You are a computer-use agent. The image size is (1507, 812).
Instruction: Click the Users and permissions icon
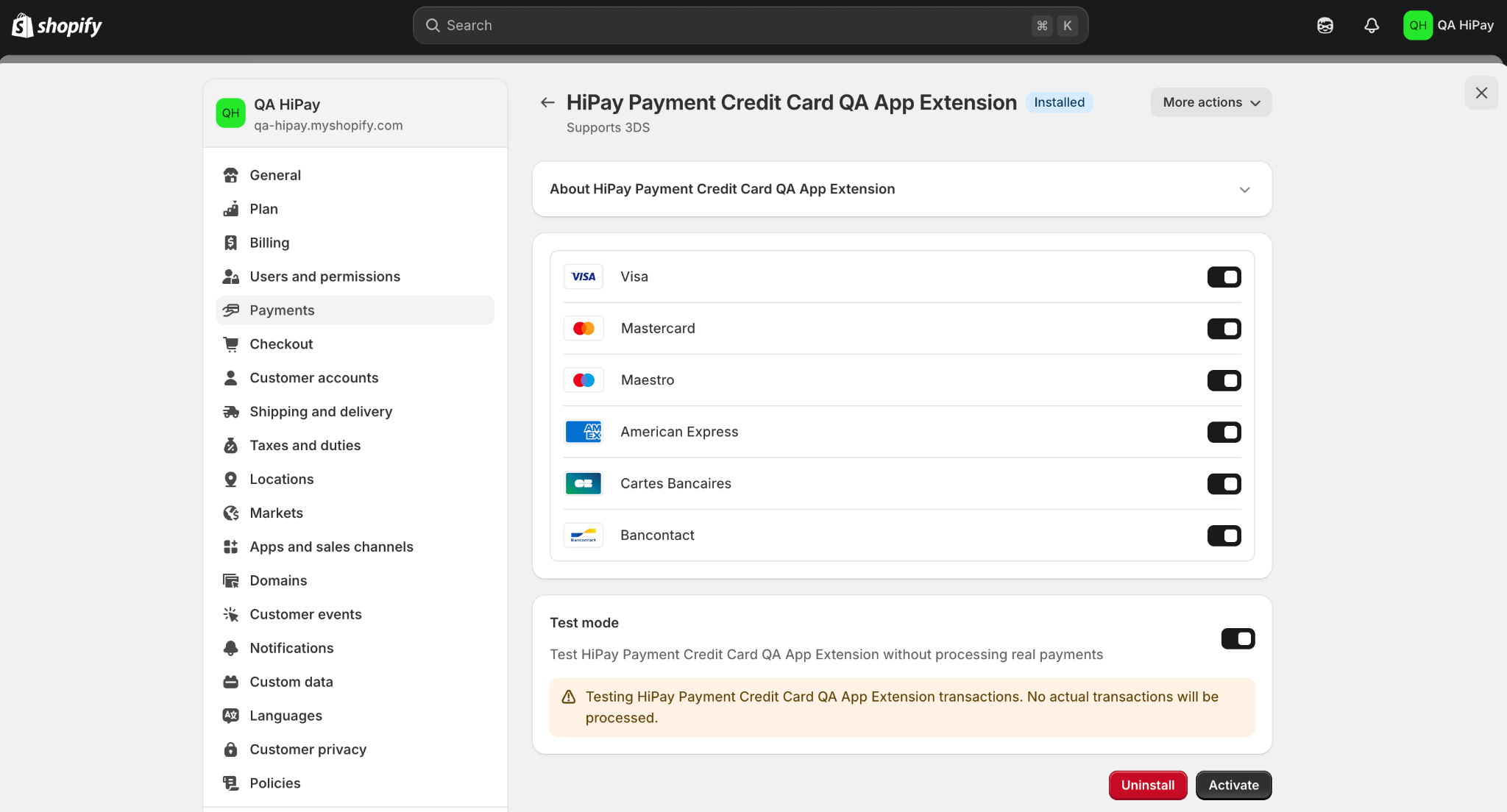pos(231,277)
